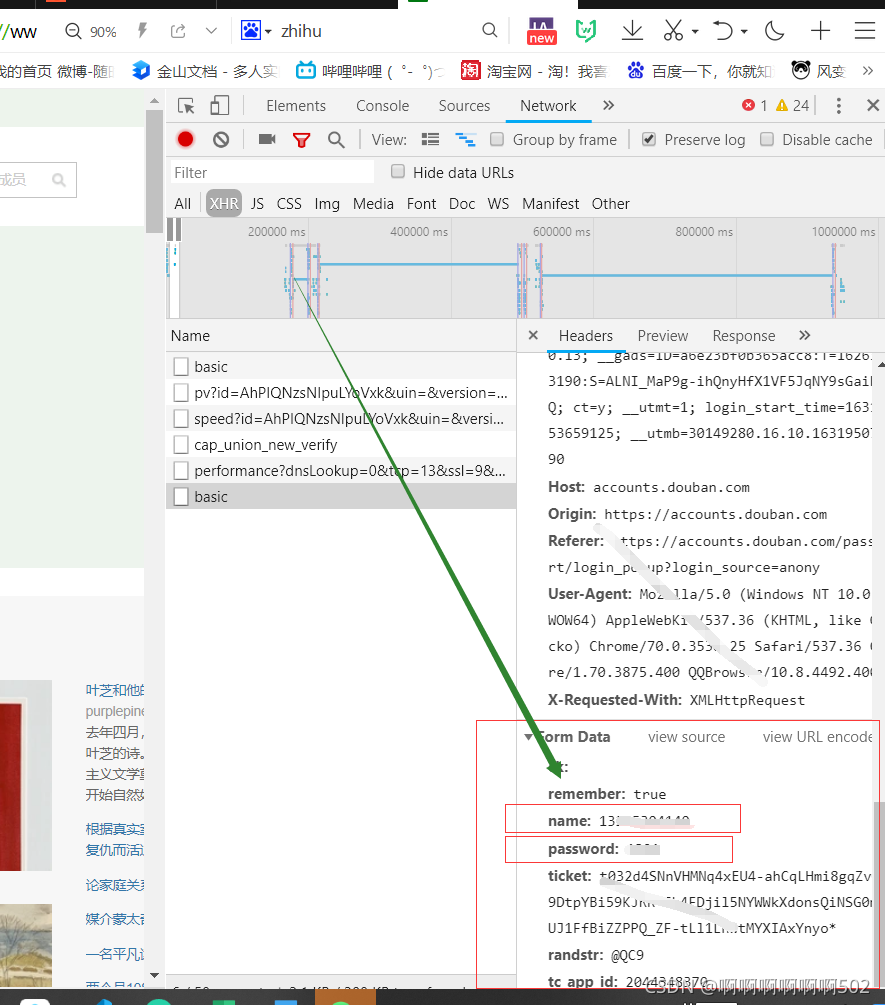Stop recording network log red button
Screen dimensions: 885x1005
tap(186, 140)
